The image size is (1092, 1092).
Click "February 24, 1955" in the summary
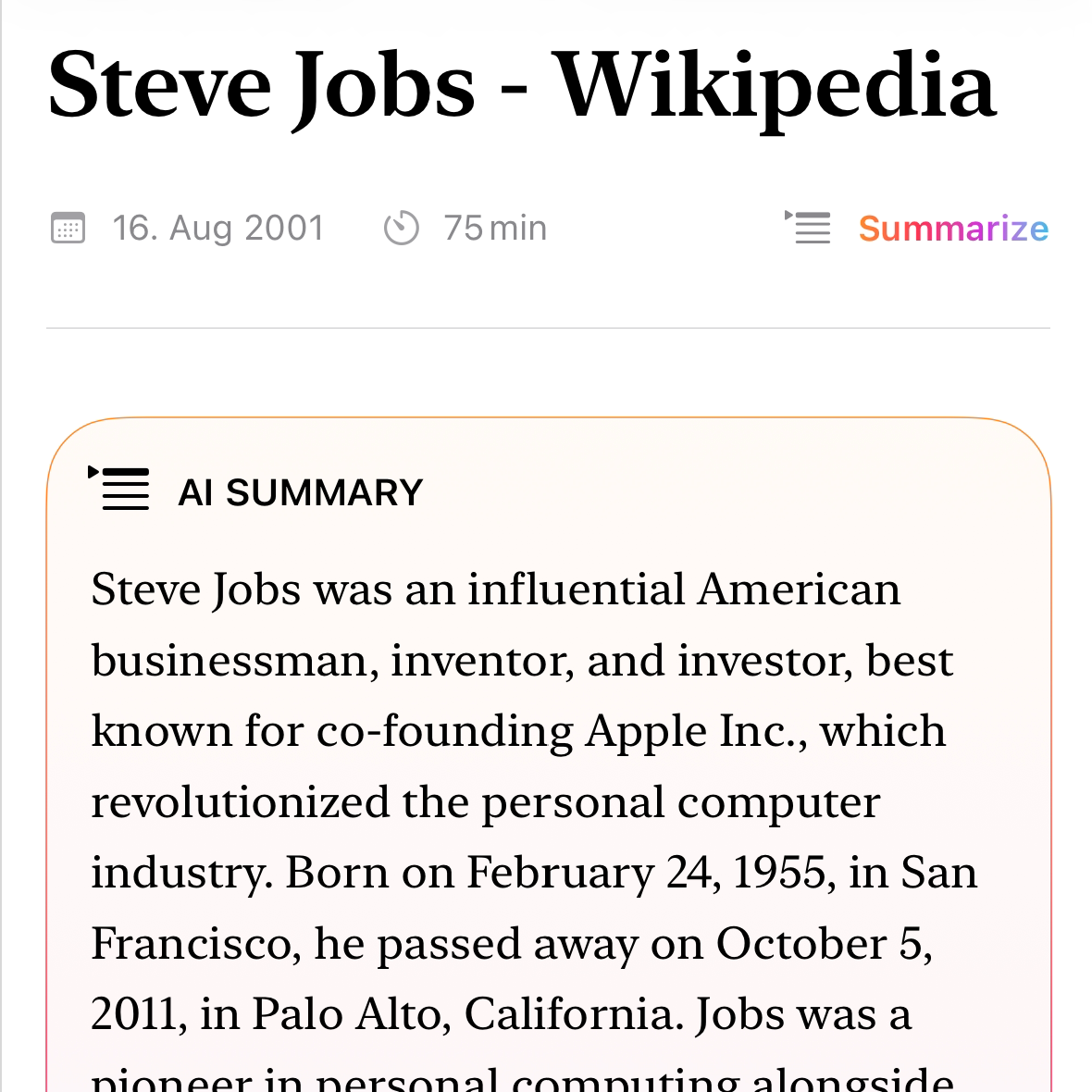tap(646, 873)
